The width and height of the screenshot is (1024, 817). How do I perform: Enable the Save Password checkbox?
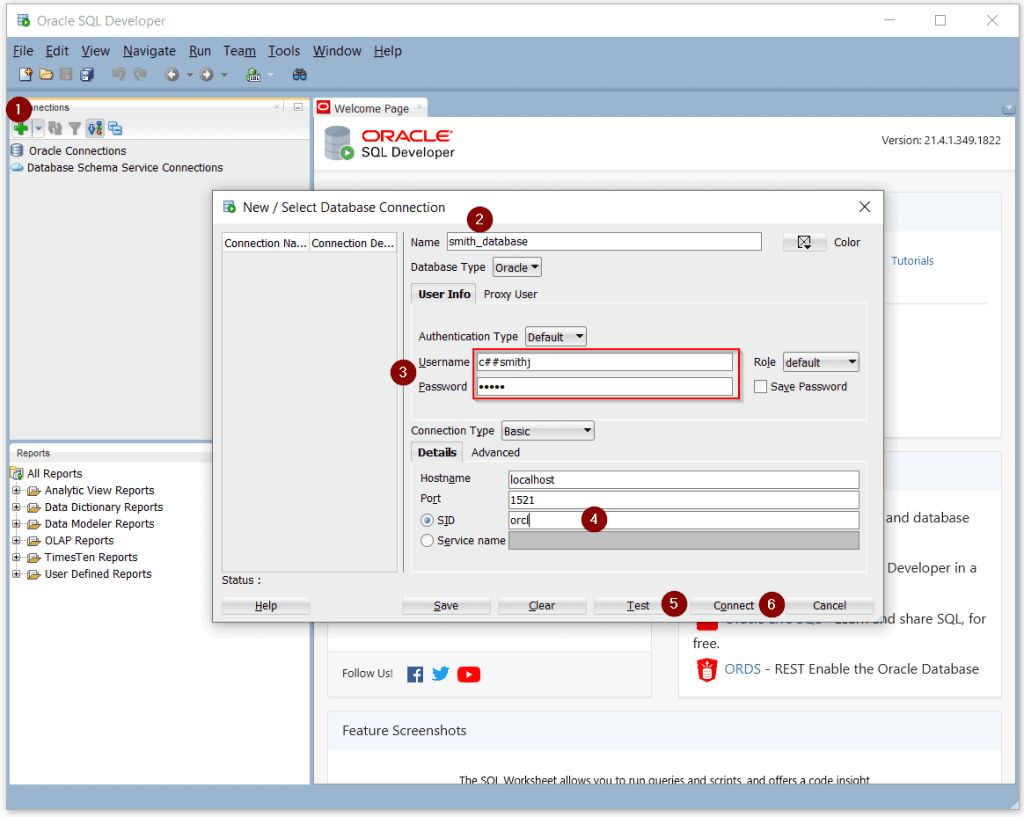point(760,387)
